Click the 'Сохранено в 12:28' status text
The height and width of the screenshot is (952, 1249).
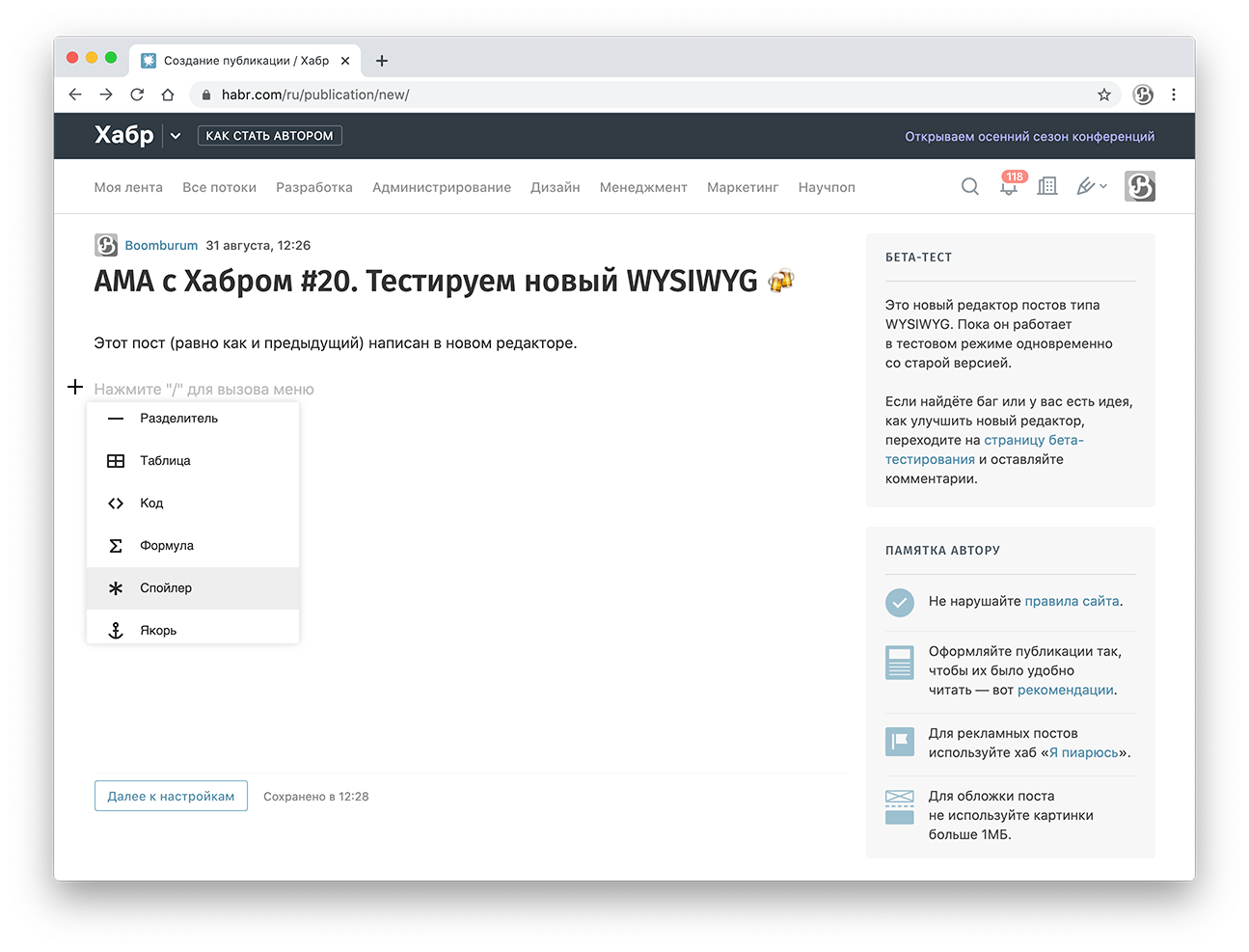[x=316, y=797]
